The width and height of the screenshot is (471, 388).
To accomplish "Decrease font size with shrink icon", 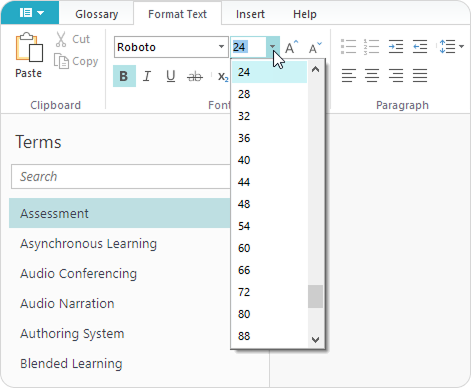I will [315, 47].
